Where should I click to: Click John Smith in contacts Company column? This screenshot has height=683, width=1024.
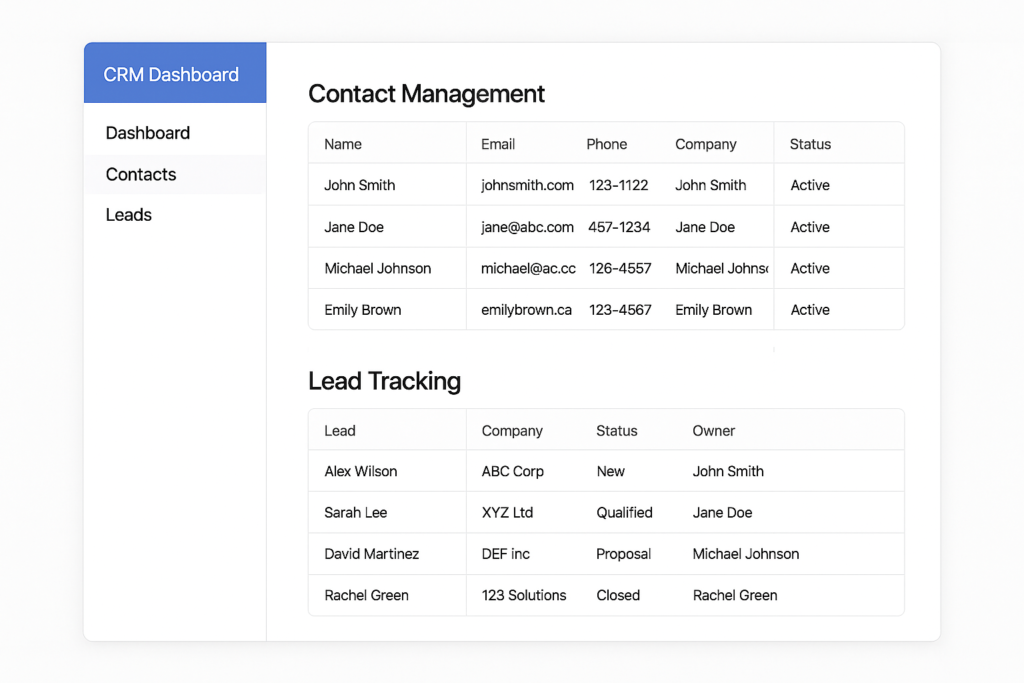[x=711, y=185]
